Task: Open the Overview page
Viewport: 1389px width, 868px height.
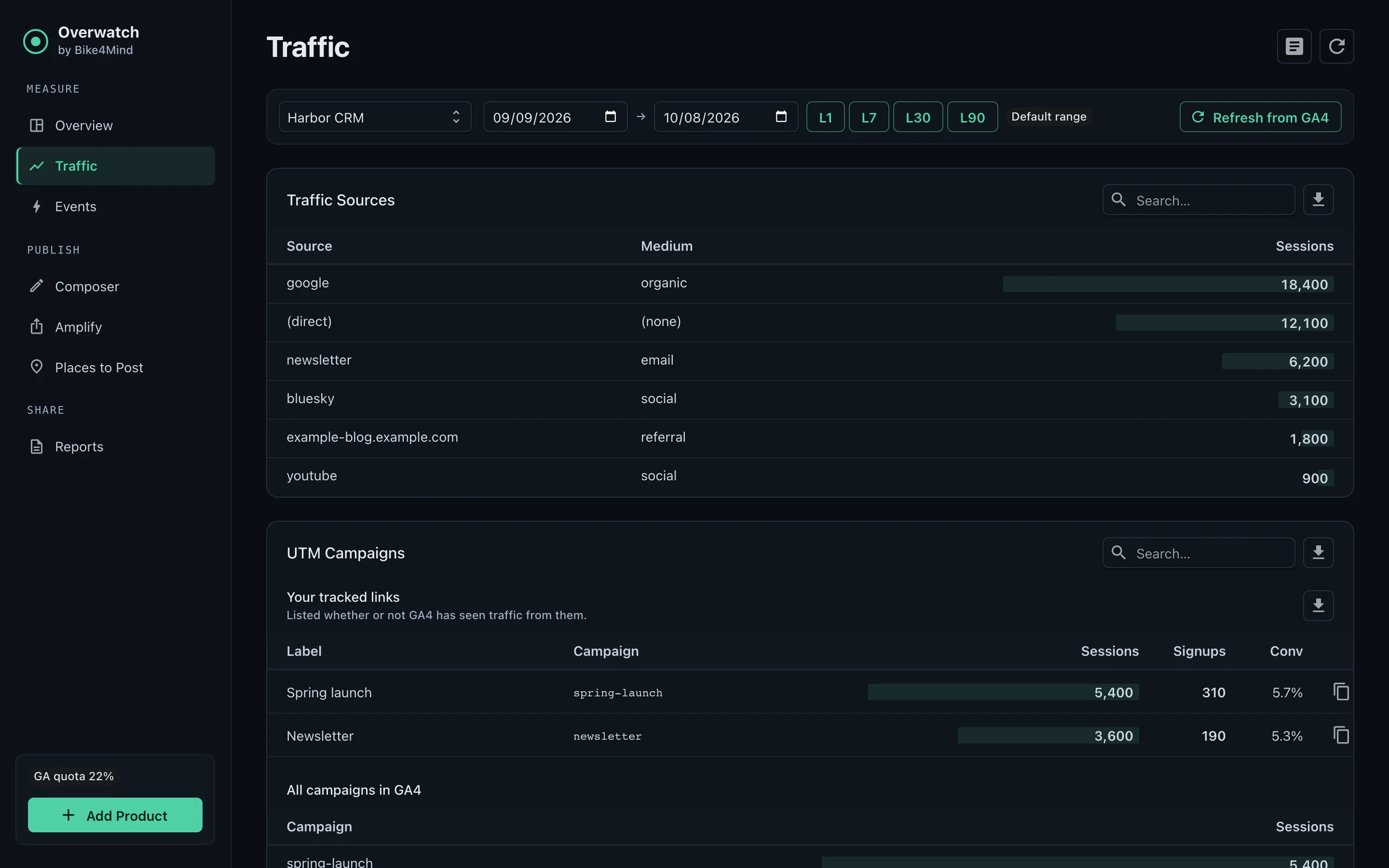Action: tap(116, 125)
